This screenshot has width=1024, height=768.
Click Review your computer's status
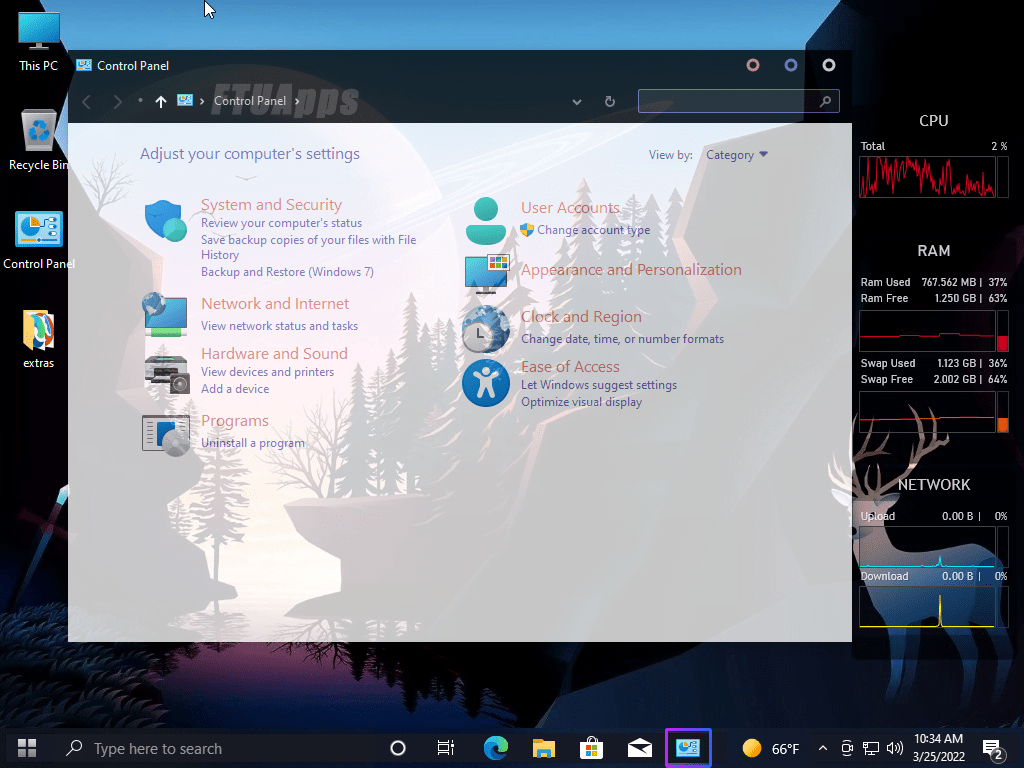click(281, 223)
